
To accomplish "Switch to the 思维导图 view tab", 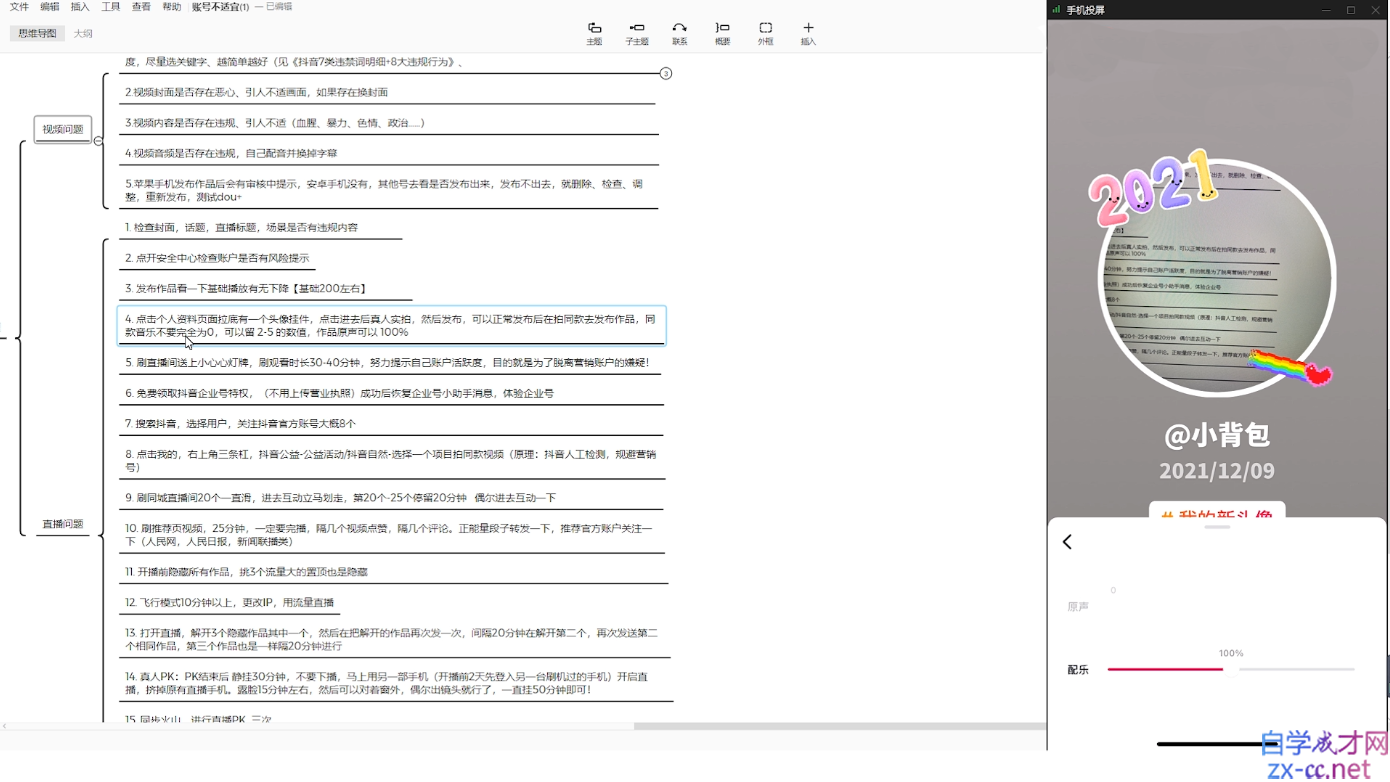I will click(37, 33).
